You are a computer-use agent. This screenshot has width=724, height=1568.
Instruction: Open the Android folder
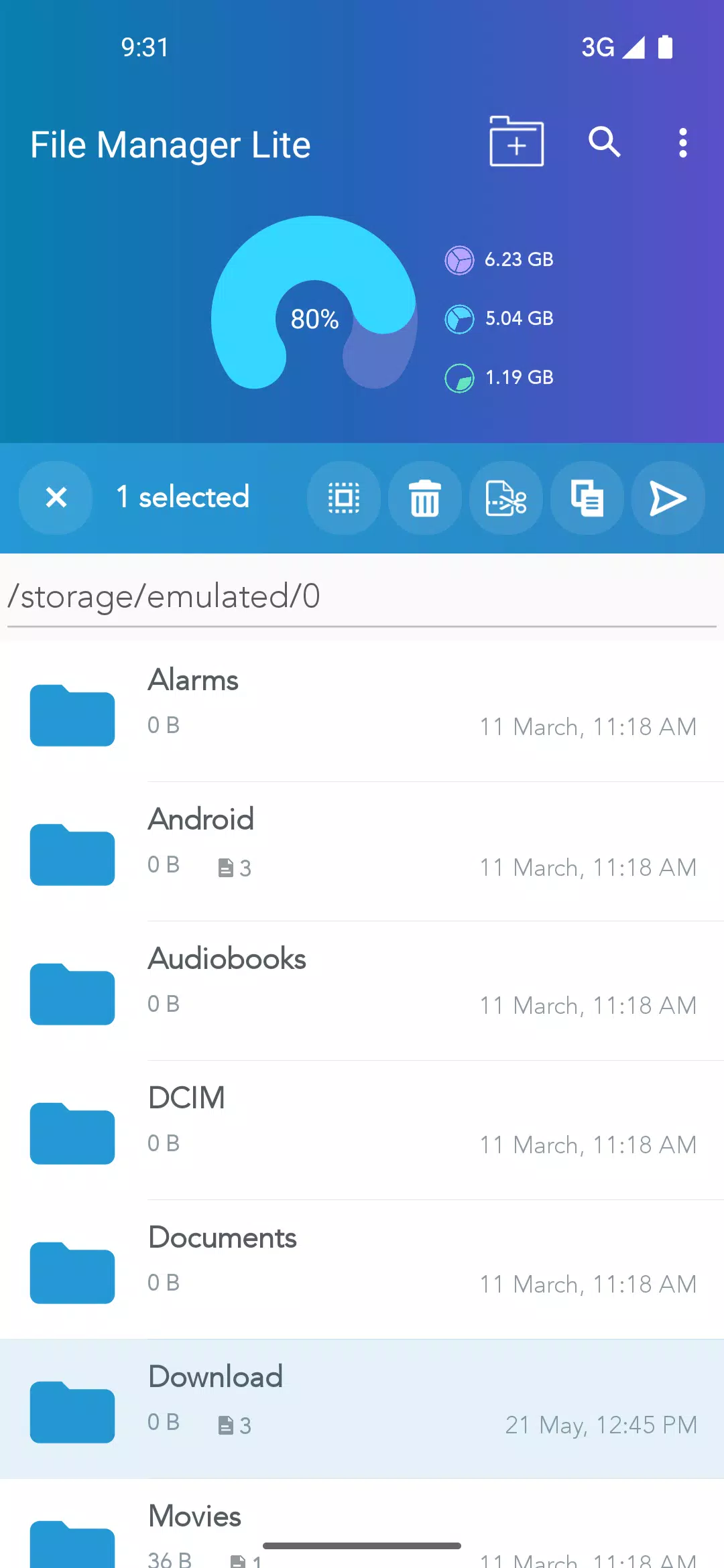[362, 851]
